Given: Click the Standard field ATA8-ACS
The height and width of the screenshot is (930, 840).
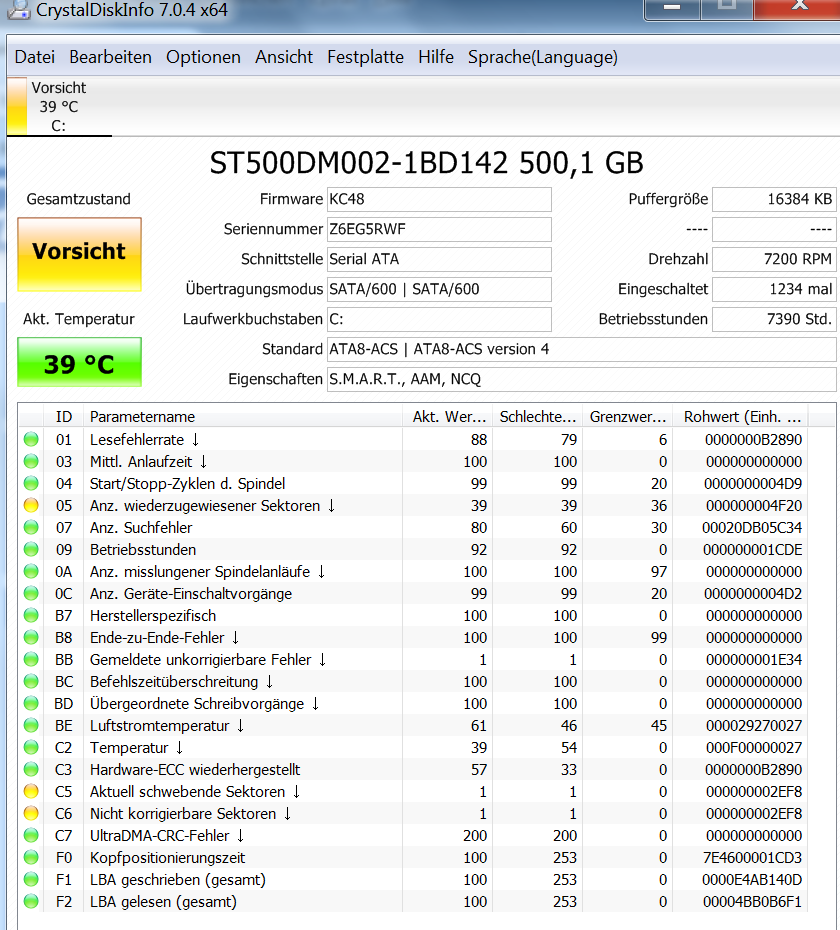Looking at the screenshot, I should (x=581, y=349).
